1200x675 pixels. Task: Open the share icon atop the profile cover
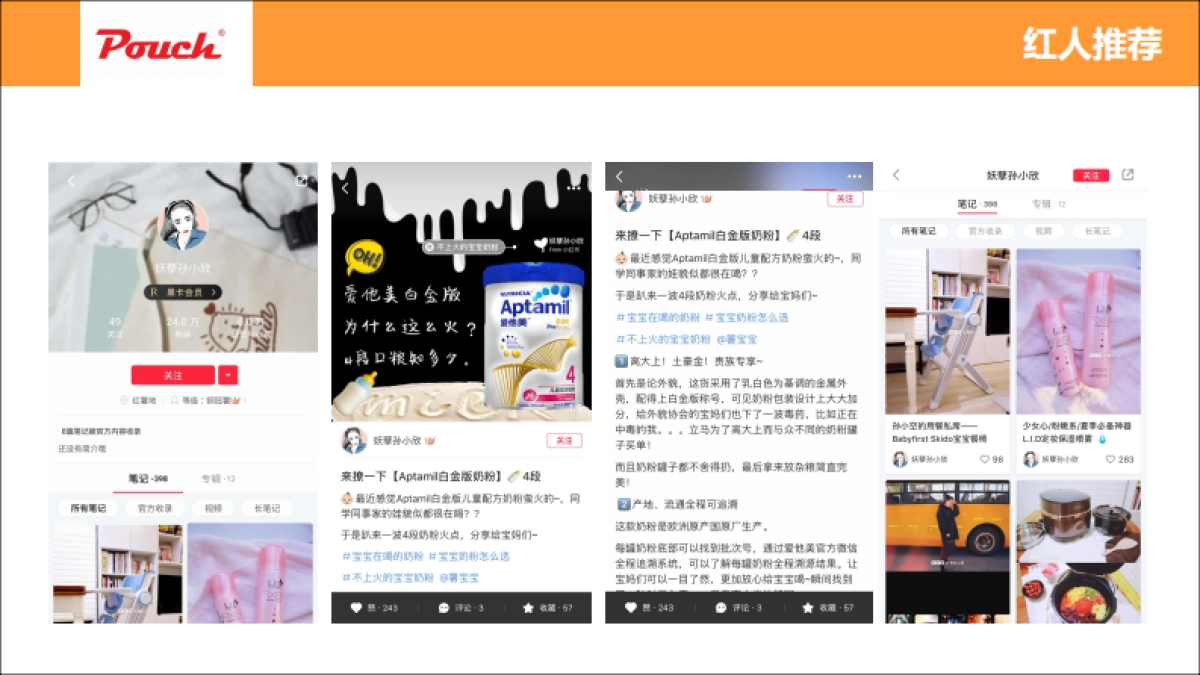(x=303, y=181)
